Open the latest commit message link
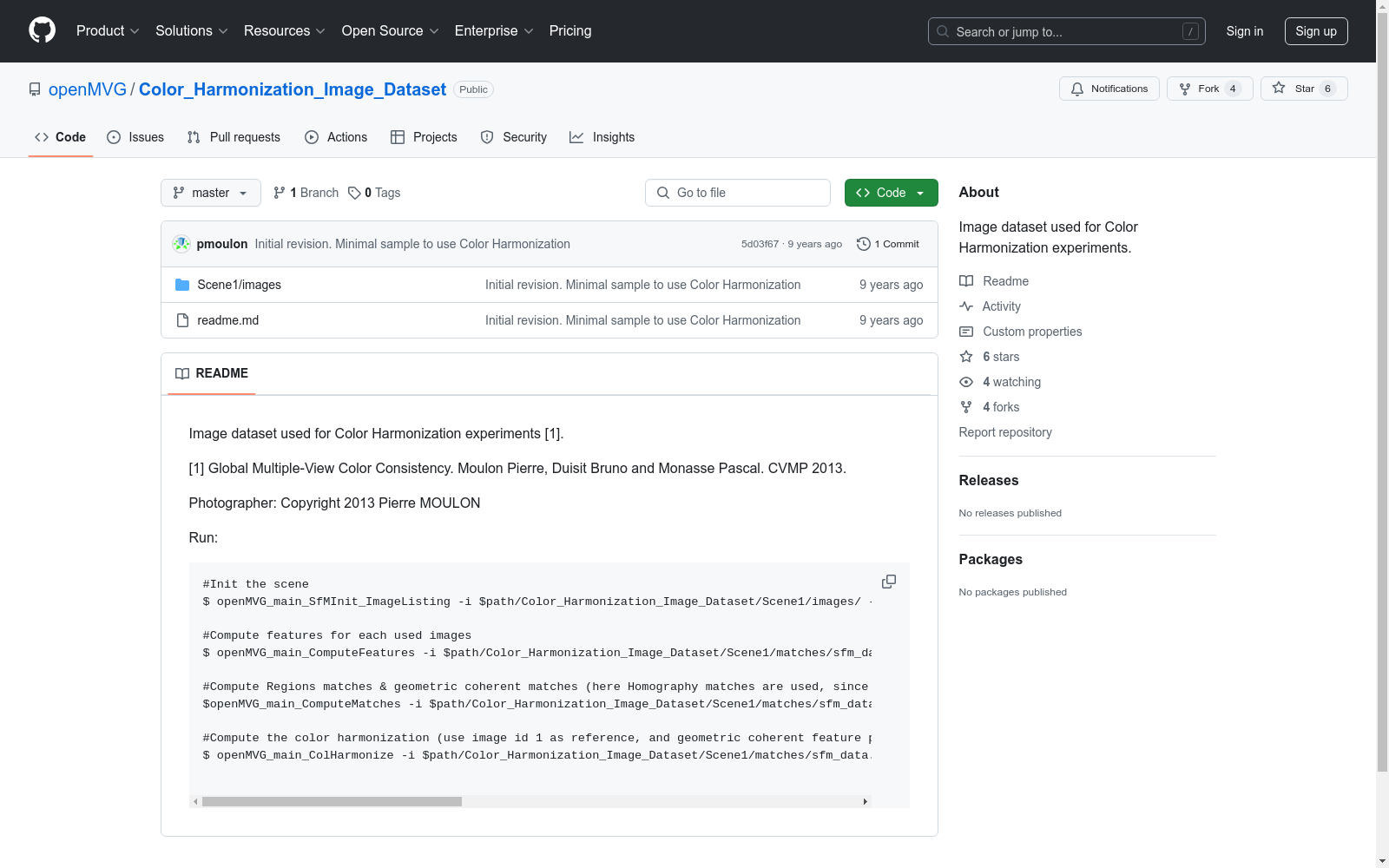Screen dimensions: 1389x868 pyautogui.click(x=412, y=244)
